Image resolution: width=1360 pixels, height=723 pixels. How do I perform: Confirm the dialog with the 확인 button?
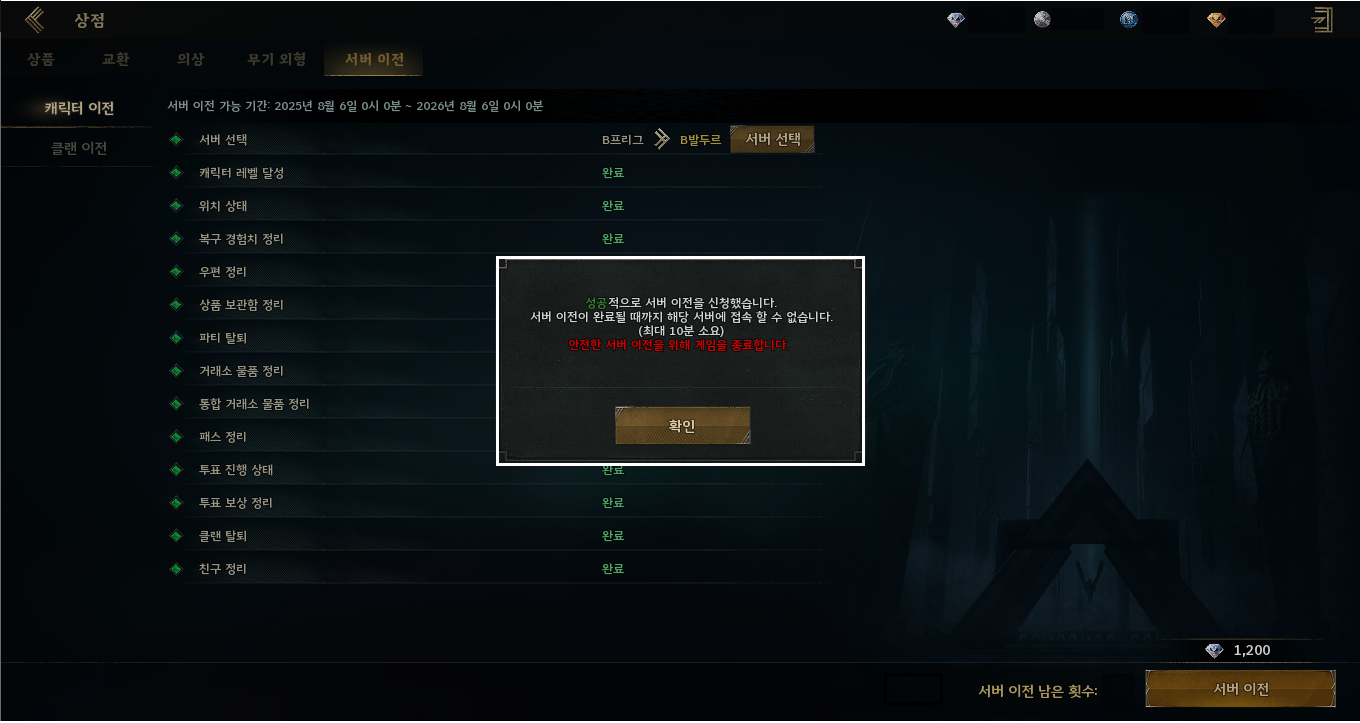point(682,425)
